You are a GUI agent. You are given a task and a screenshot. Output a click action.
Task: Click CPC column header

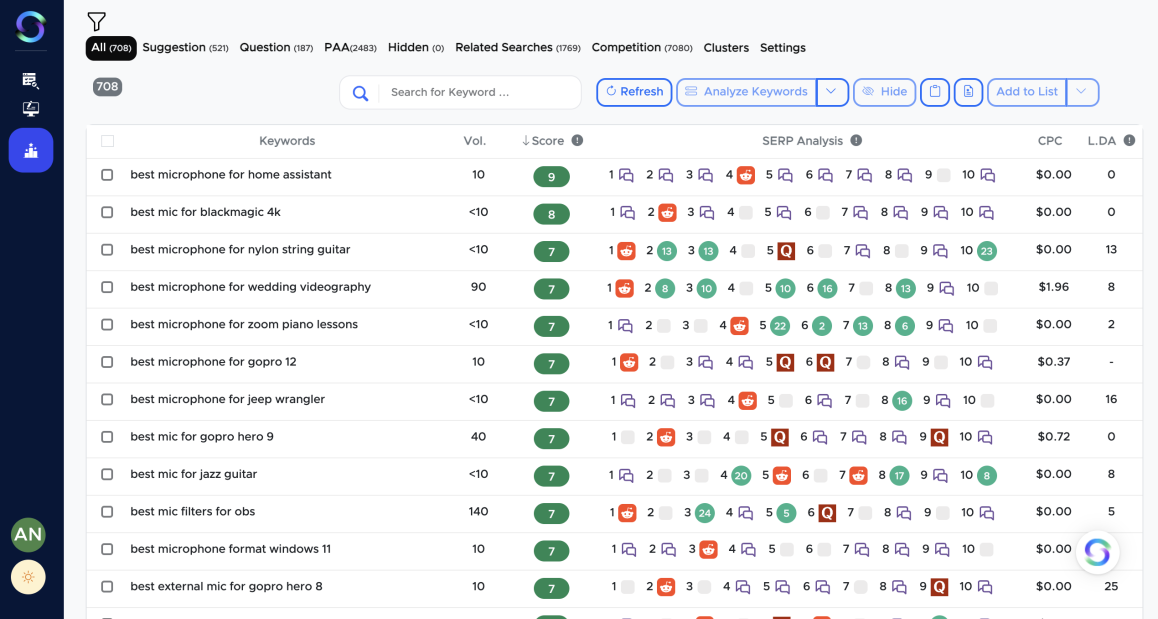(1050, 140)
